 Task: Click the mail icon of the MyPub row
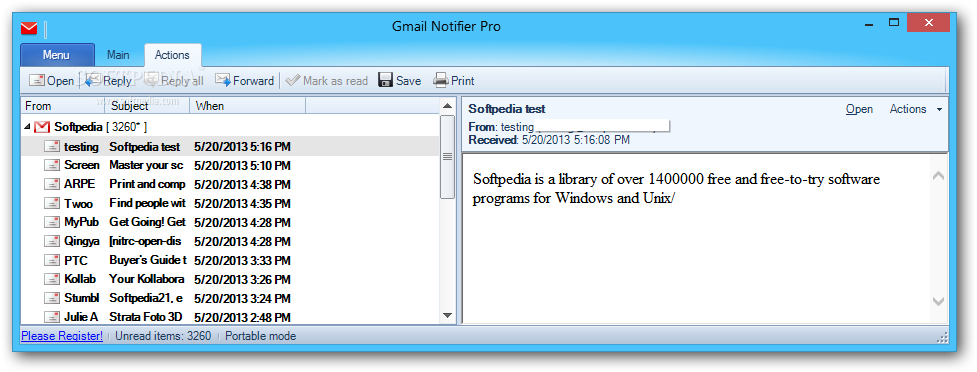[x=52, y=222]
